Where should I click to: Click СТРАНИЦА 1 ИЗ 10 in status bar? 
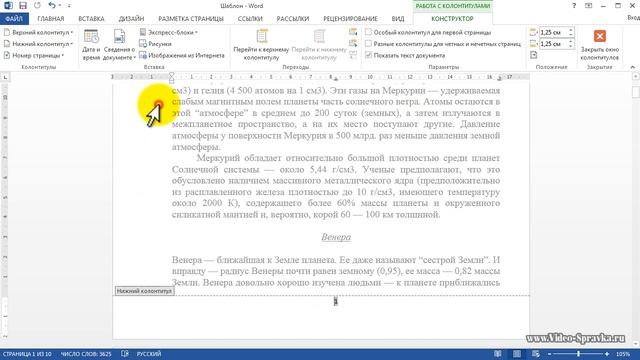point(27,354)
